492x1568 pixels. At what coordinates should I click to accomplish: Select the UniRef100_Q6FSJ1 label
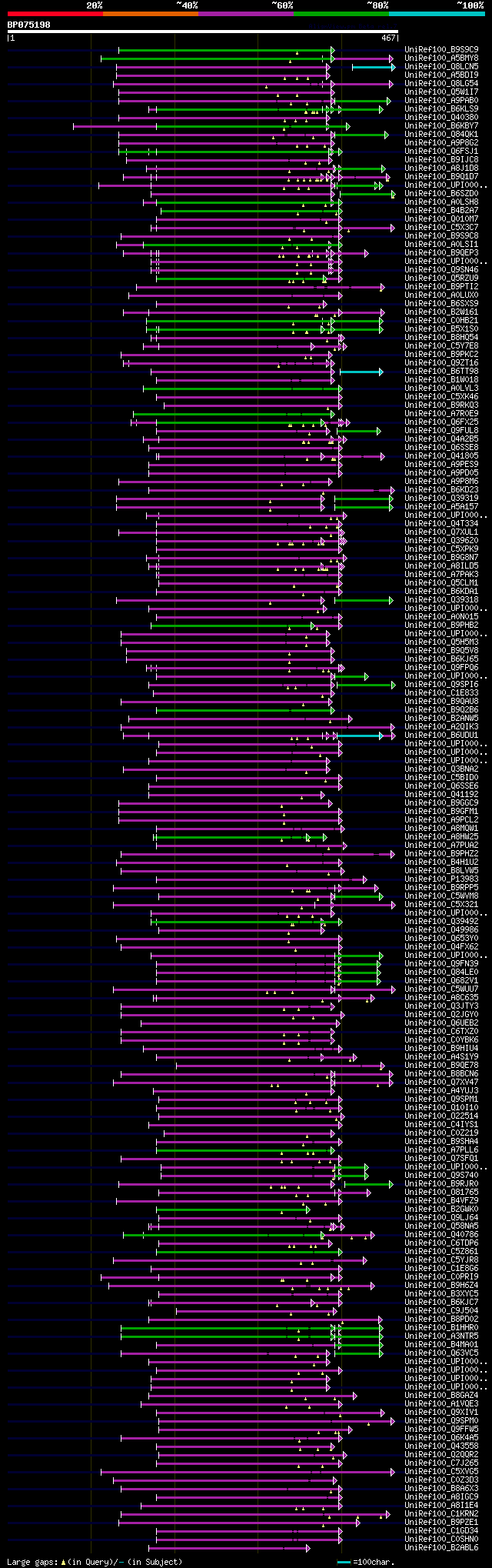point(441,151)
